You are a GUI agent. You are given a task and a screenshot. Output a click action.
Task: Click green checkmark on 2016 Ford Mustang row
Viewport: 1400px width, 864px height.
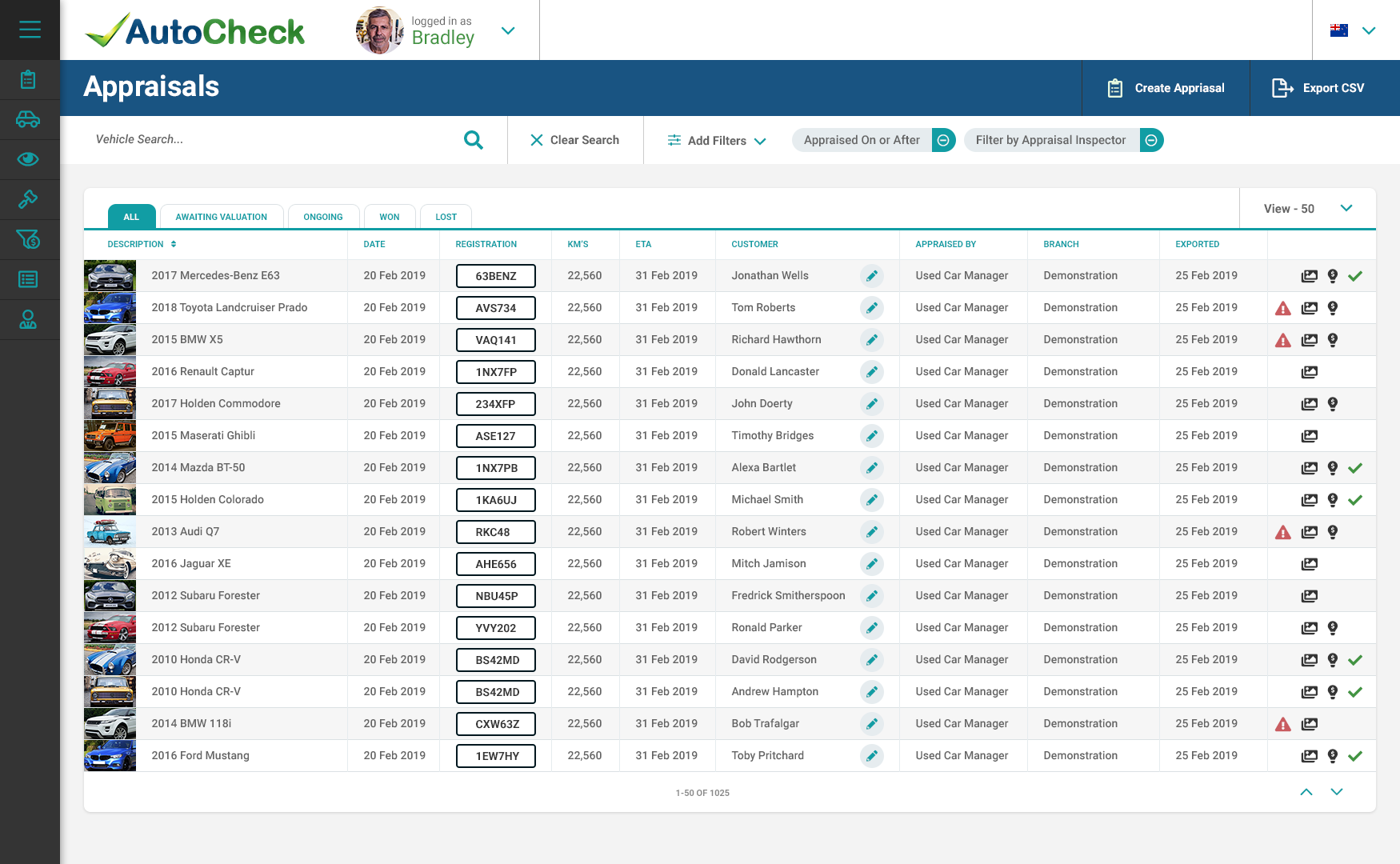click(1355, 756)
